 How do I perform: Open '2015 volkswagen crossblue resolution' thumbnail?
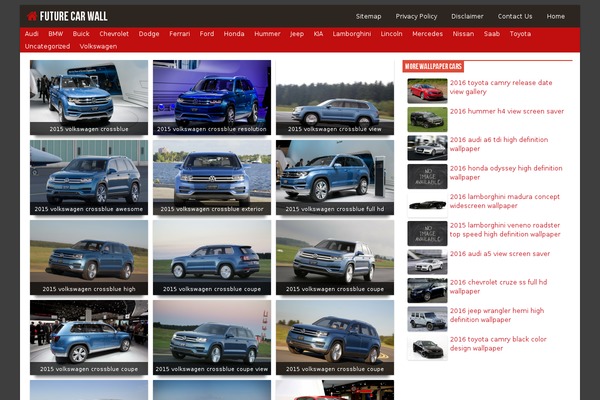pos(212,97)
